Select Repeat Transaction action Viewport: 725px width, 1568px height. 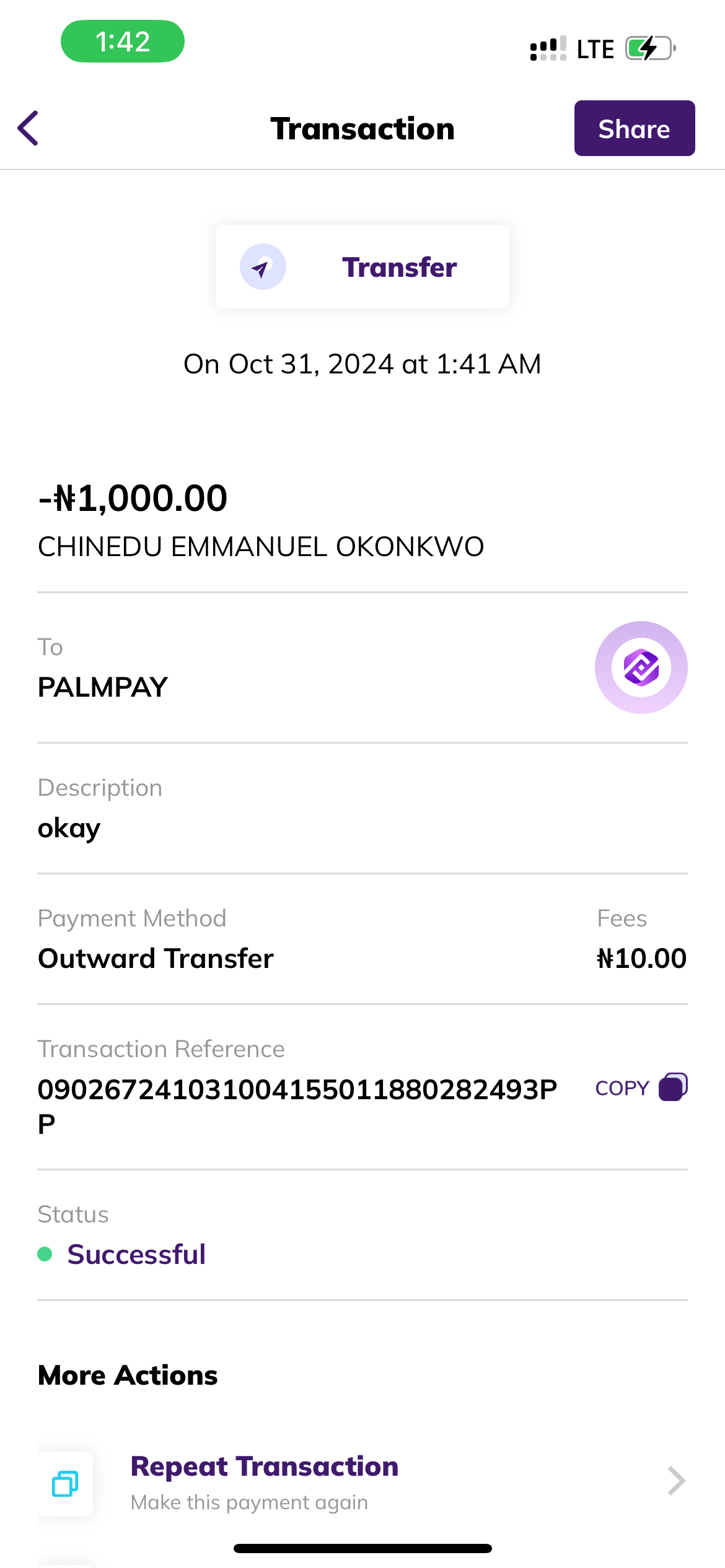[x=264, y=1466]
